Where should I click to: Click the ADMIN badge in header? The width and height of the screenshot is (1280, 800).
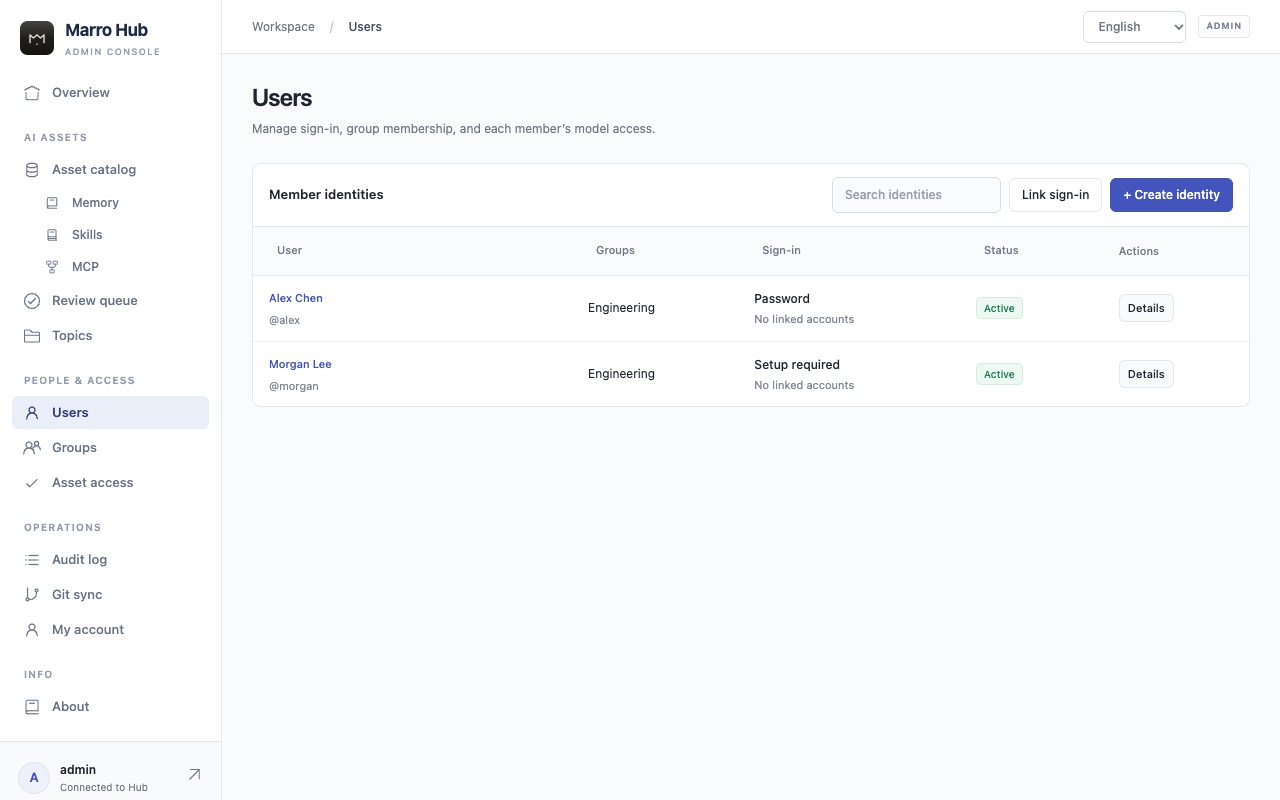[x=1224, y=26]
